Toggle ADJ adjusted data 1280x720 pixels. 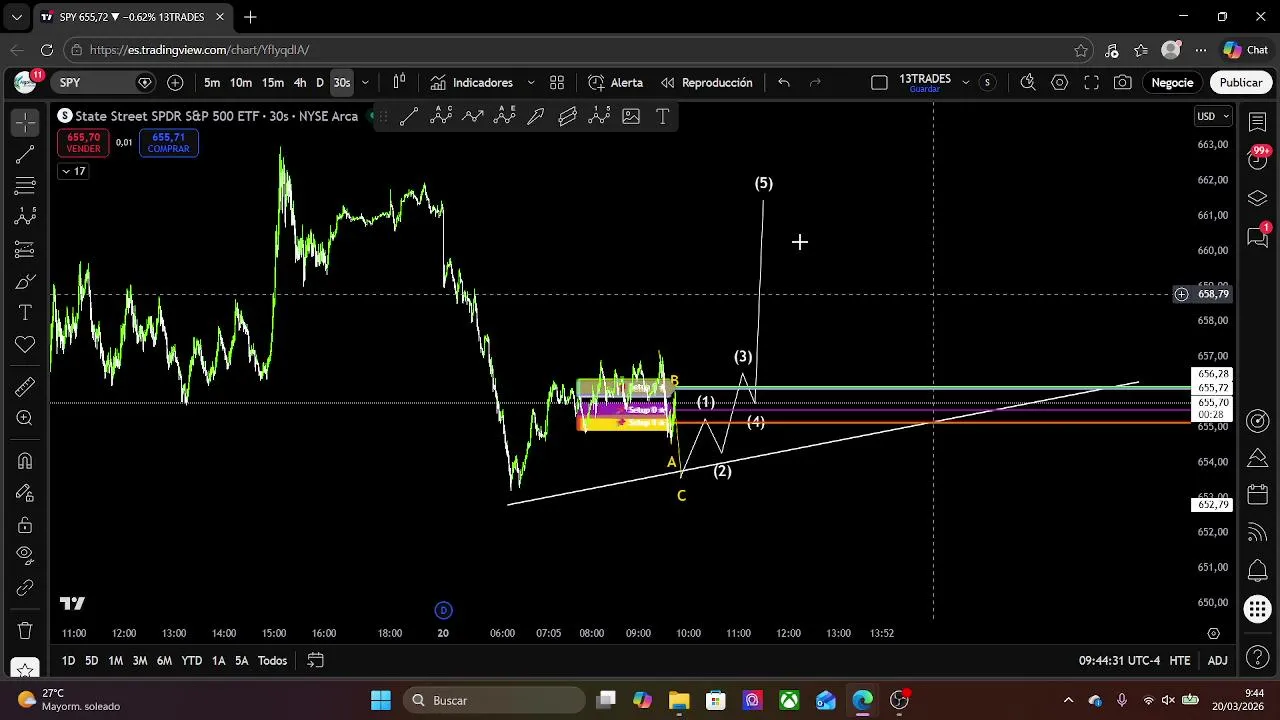[x=1217, y=661]
